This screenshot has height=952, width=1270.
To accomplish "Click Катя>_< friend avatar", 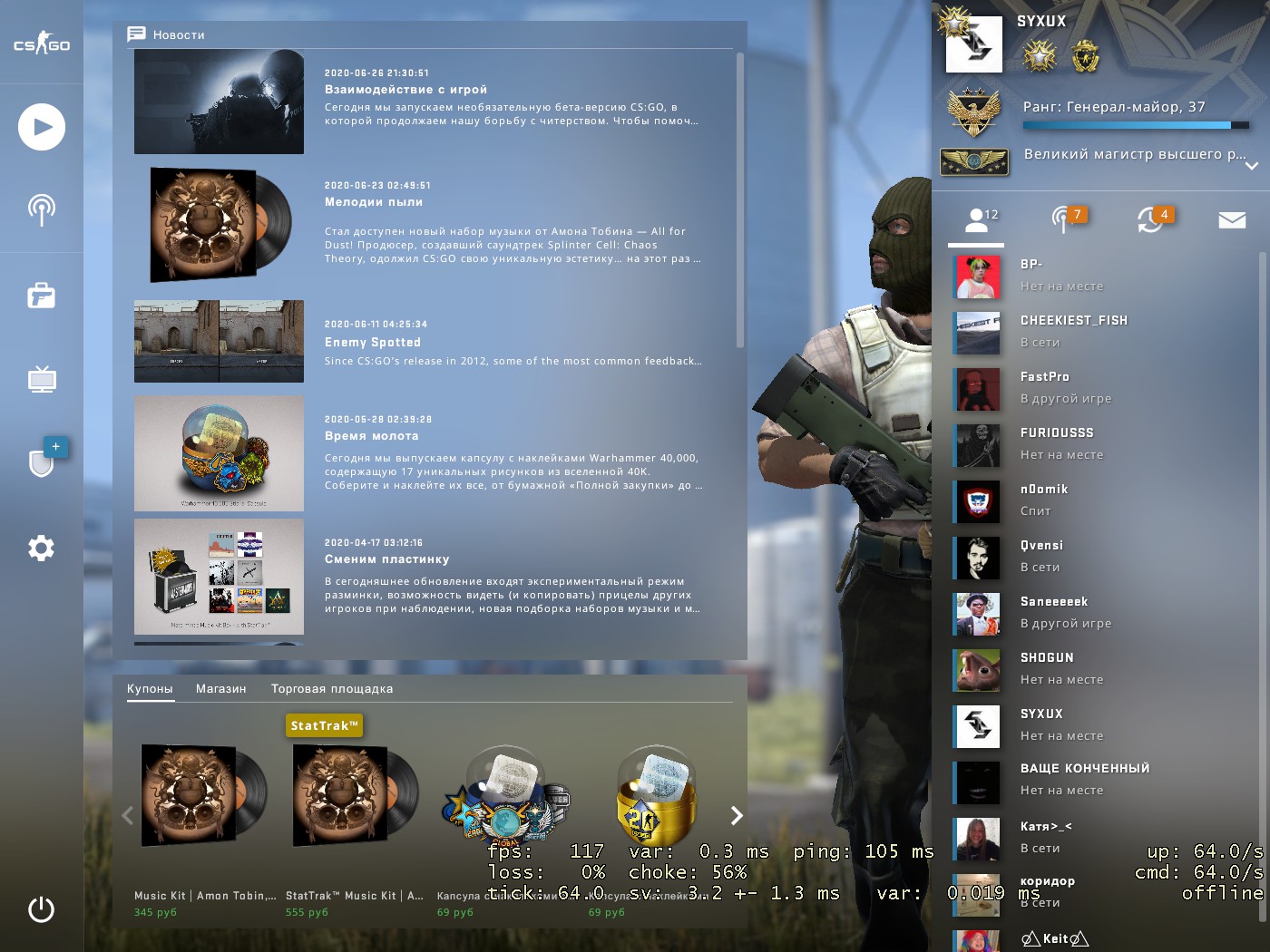I will click(977, 839).
